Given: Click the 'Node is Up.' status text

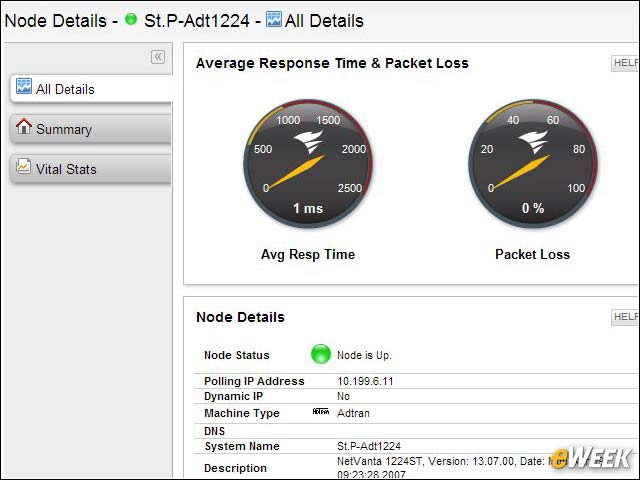Looking at the screenshot, I should 364,355.
